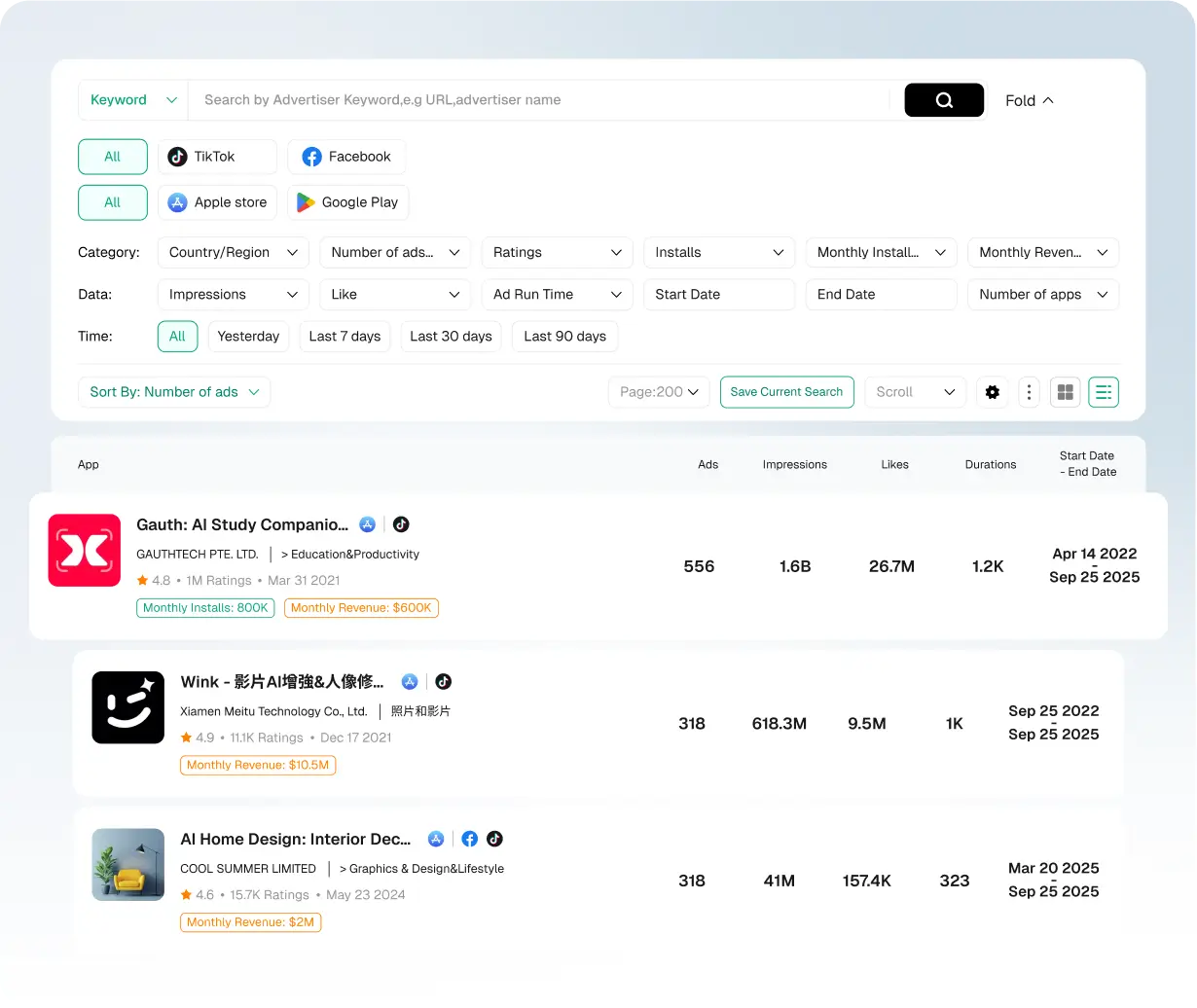Open TikTok icon next to Gauth app
The height and width of the screenshot is (1008, 1197).
pyautogui.click(x=401, y=524)
